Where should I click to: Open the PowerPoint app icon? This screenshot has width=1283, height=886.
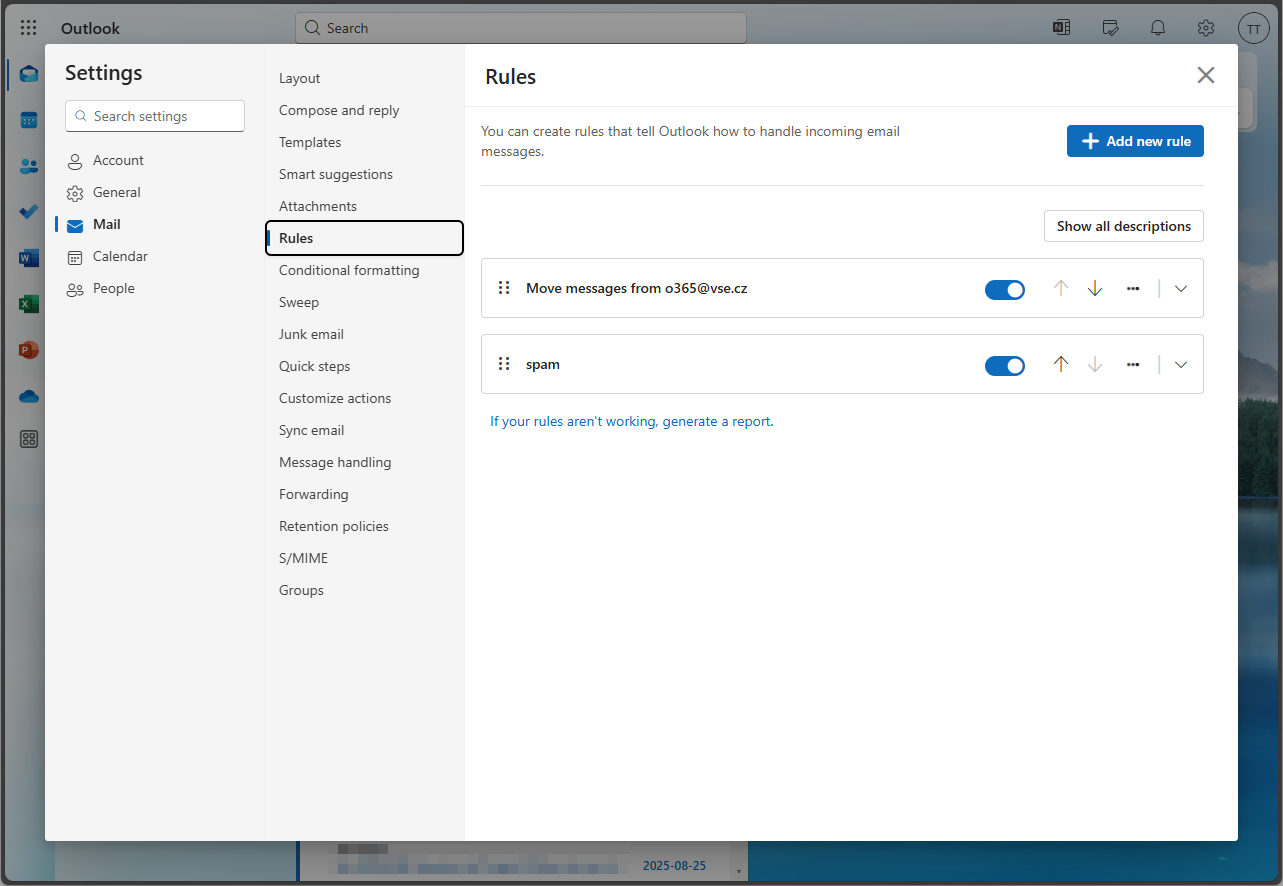click(29, 350)
